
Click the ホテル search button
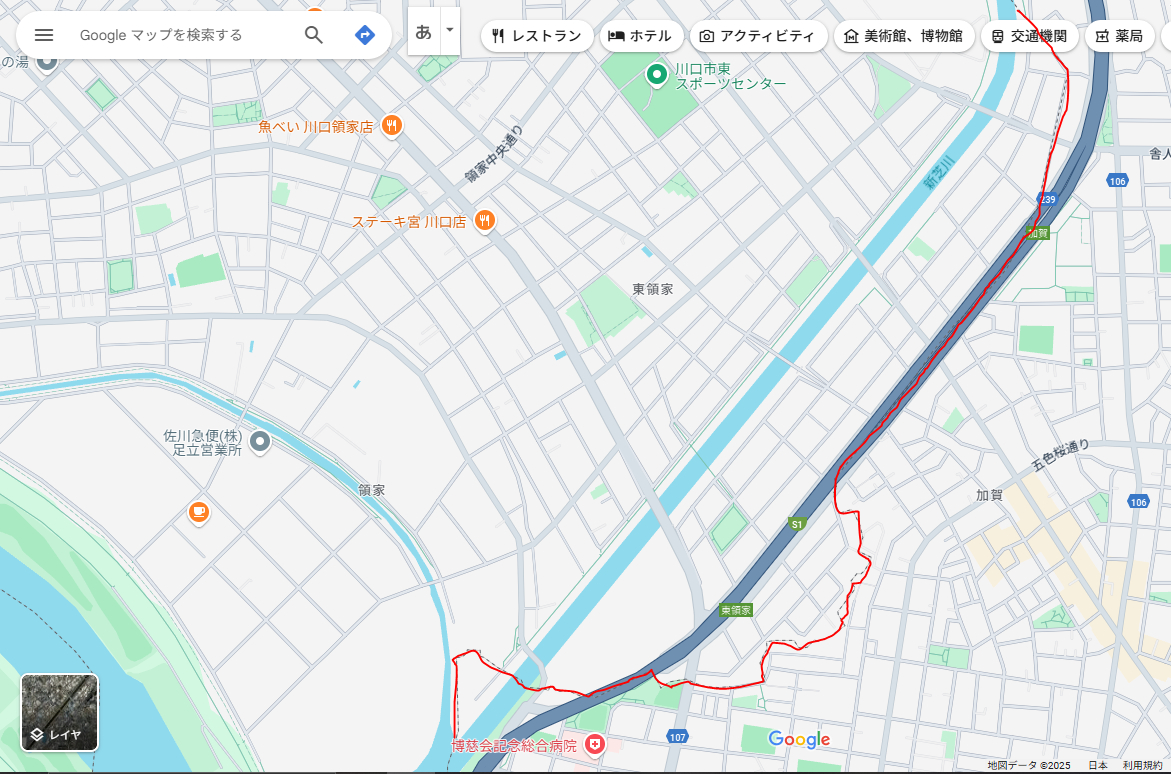click(640, 35)
